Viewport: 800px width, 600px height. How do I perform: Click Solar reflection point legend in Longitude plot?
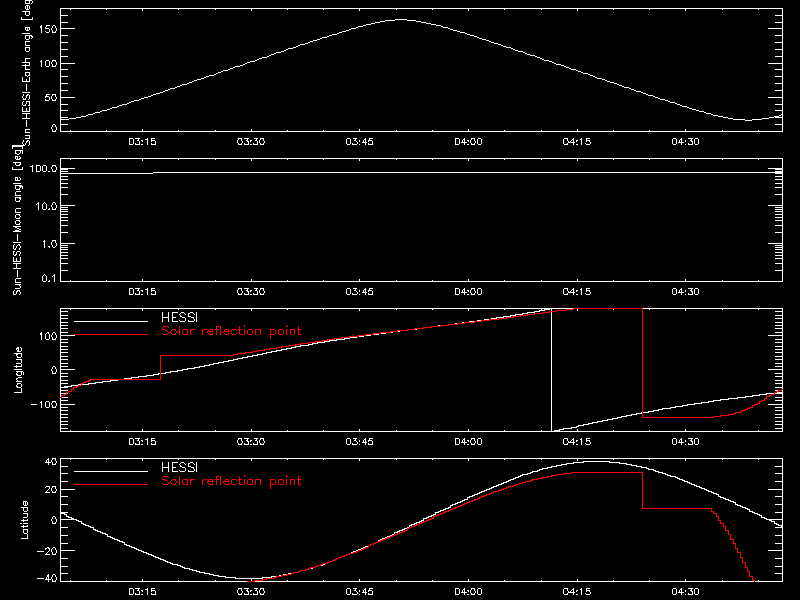pyautogui.click(x=231, y=331)
